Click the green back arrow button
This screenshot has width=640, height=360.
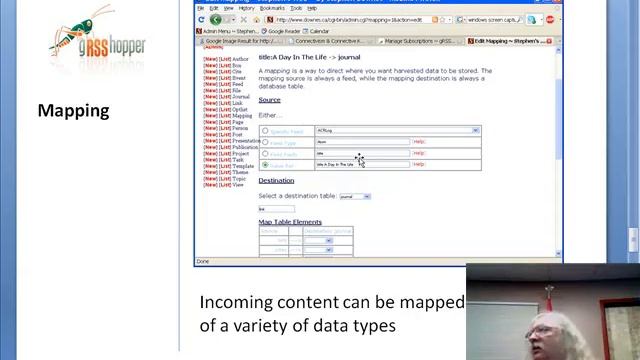(216, 19)
